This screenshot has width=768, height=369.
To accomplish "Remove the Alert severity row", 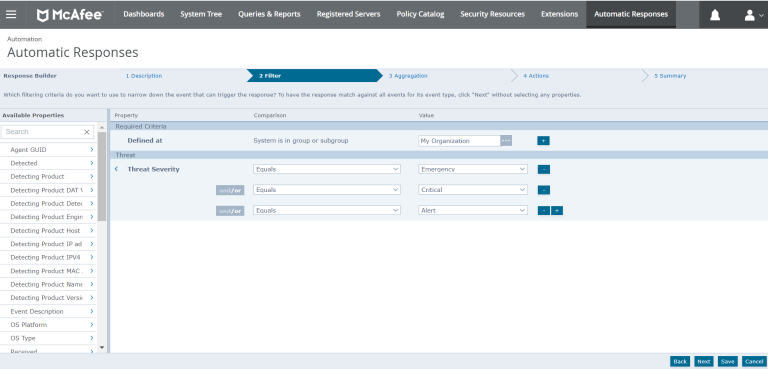I will click(x=544, y=211).
